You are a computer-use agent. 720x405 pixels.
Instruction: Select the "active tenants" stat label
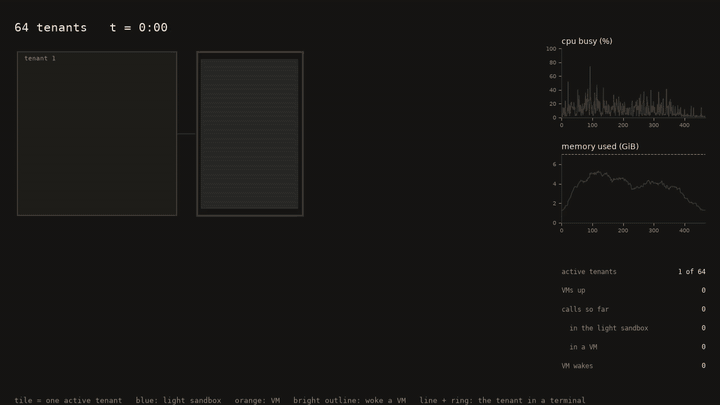589,272
